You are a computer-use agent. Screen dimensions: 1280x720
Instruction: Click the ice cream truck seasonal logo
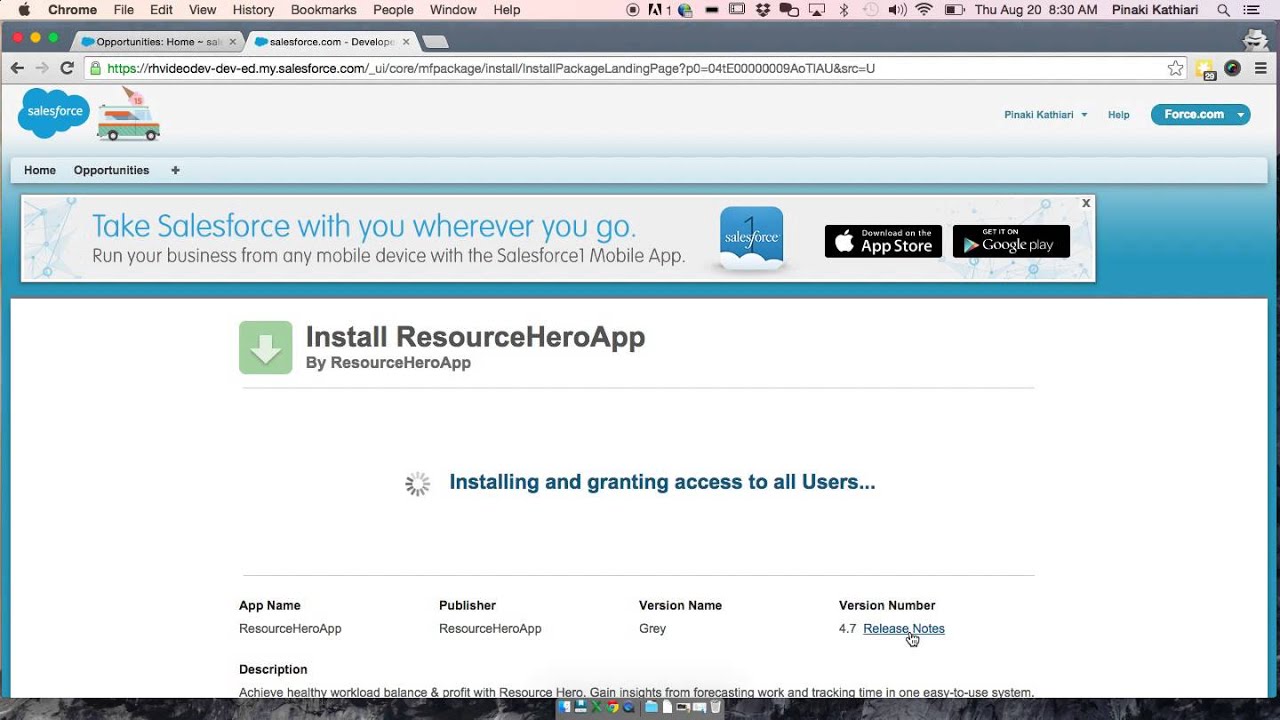coord(128,116)
